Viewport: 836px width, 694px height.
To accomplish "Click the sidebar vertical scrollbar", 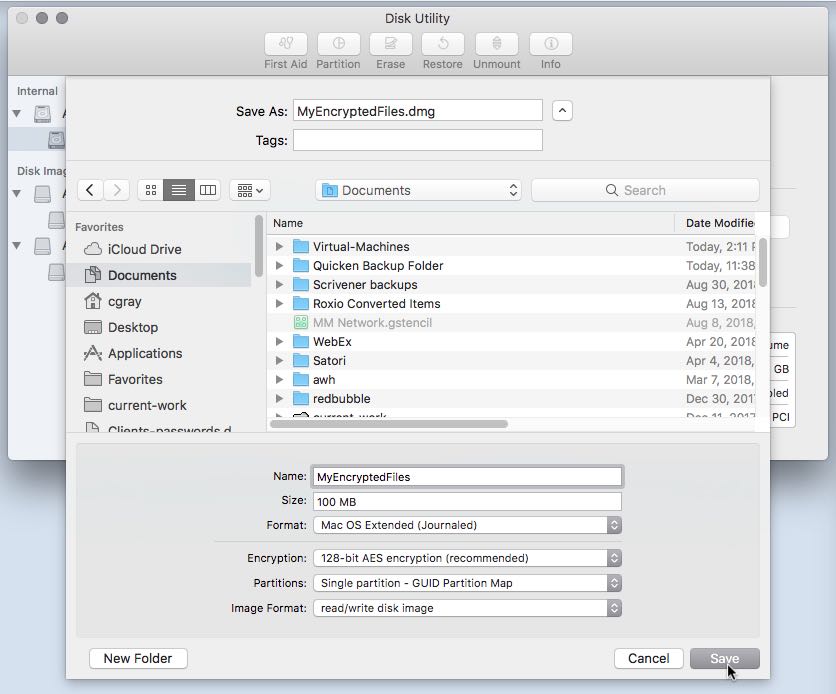I will [259, 246].
